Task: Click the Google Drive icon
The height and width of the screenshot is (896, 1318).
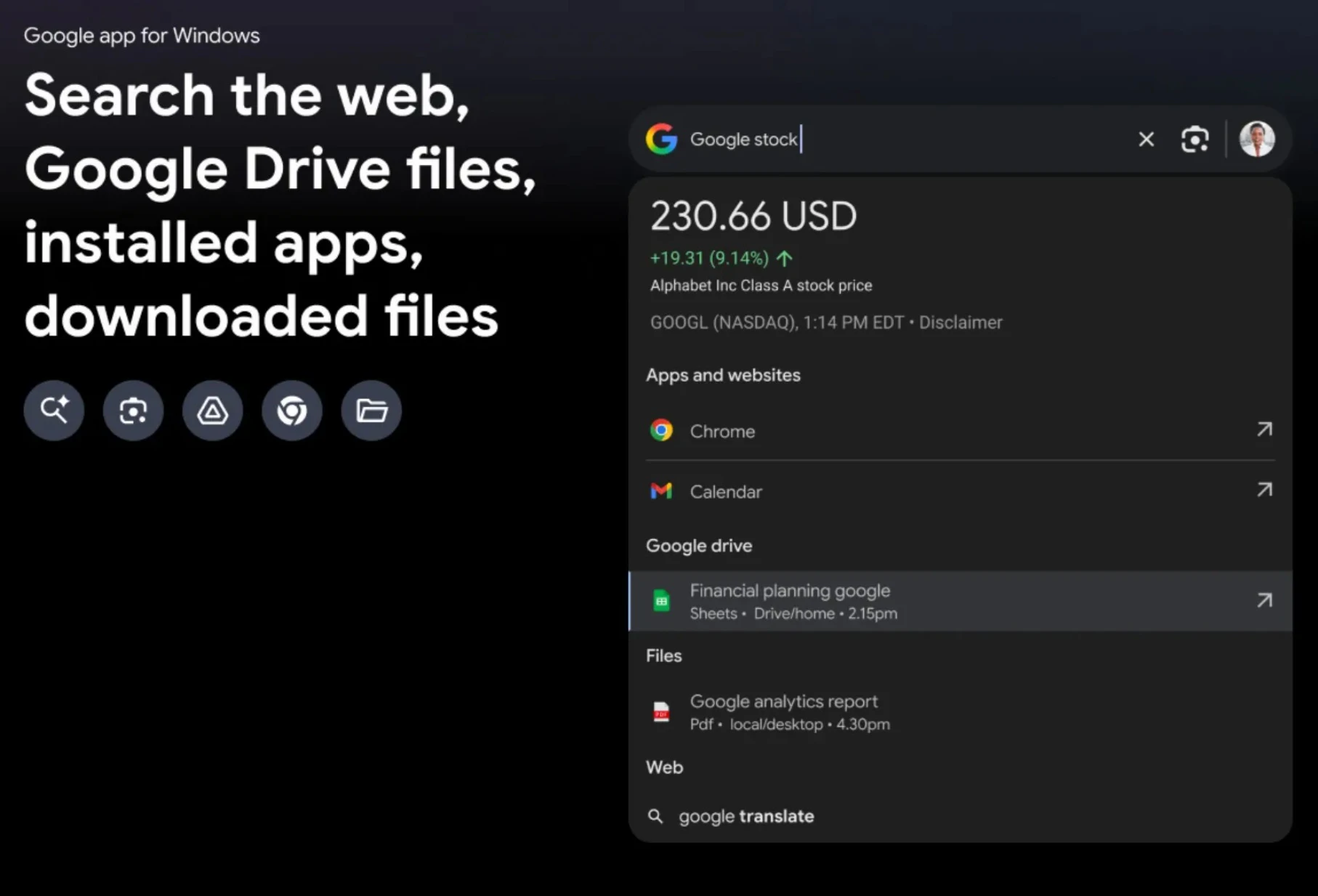Action: click(212, 410)
